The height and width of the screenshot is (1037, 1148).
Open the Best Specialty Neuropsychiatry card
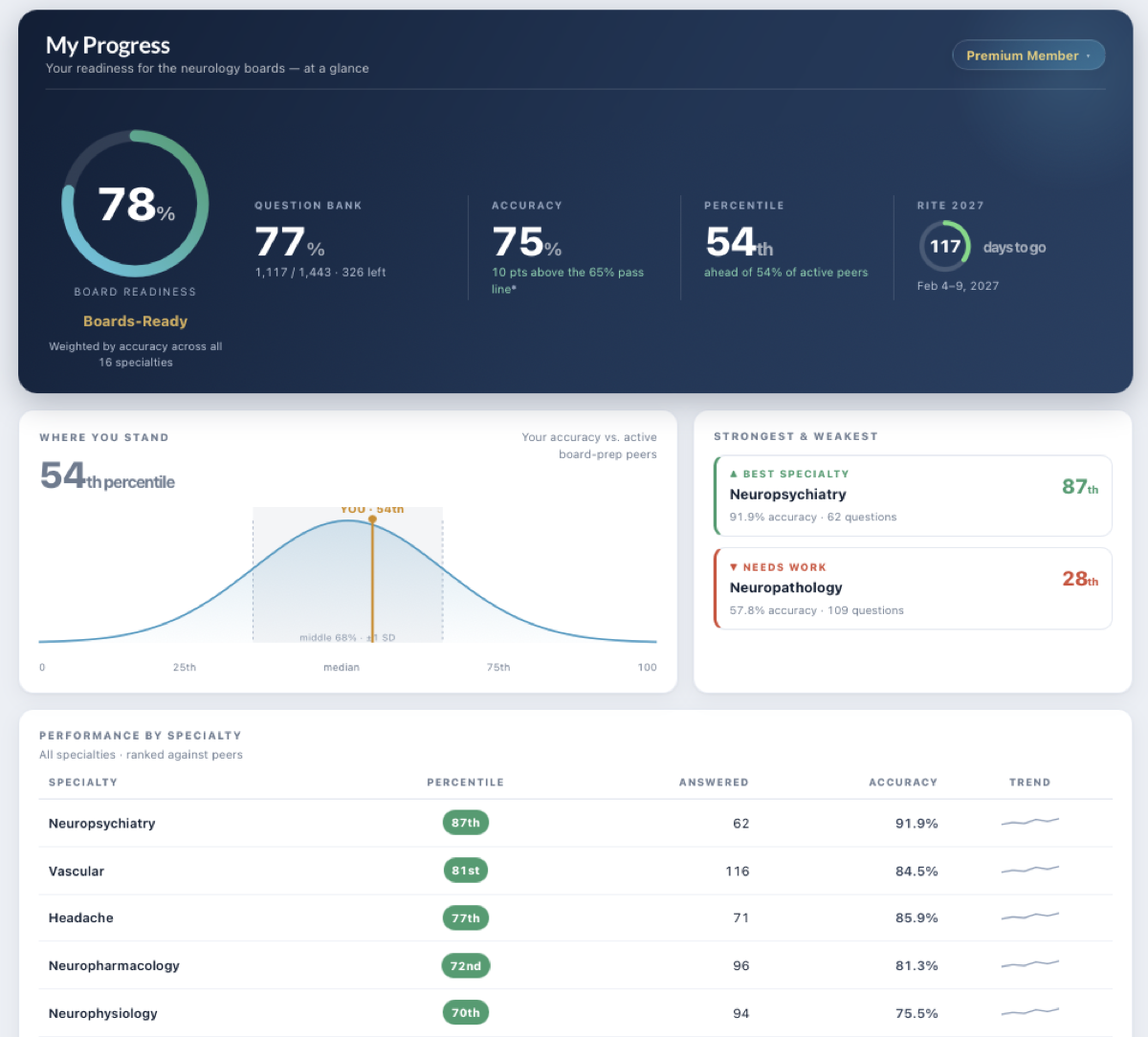coord(913,496)
